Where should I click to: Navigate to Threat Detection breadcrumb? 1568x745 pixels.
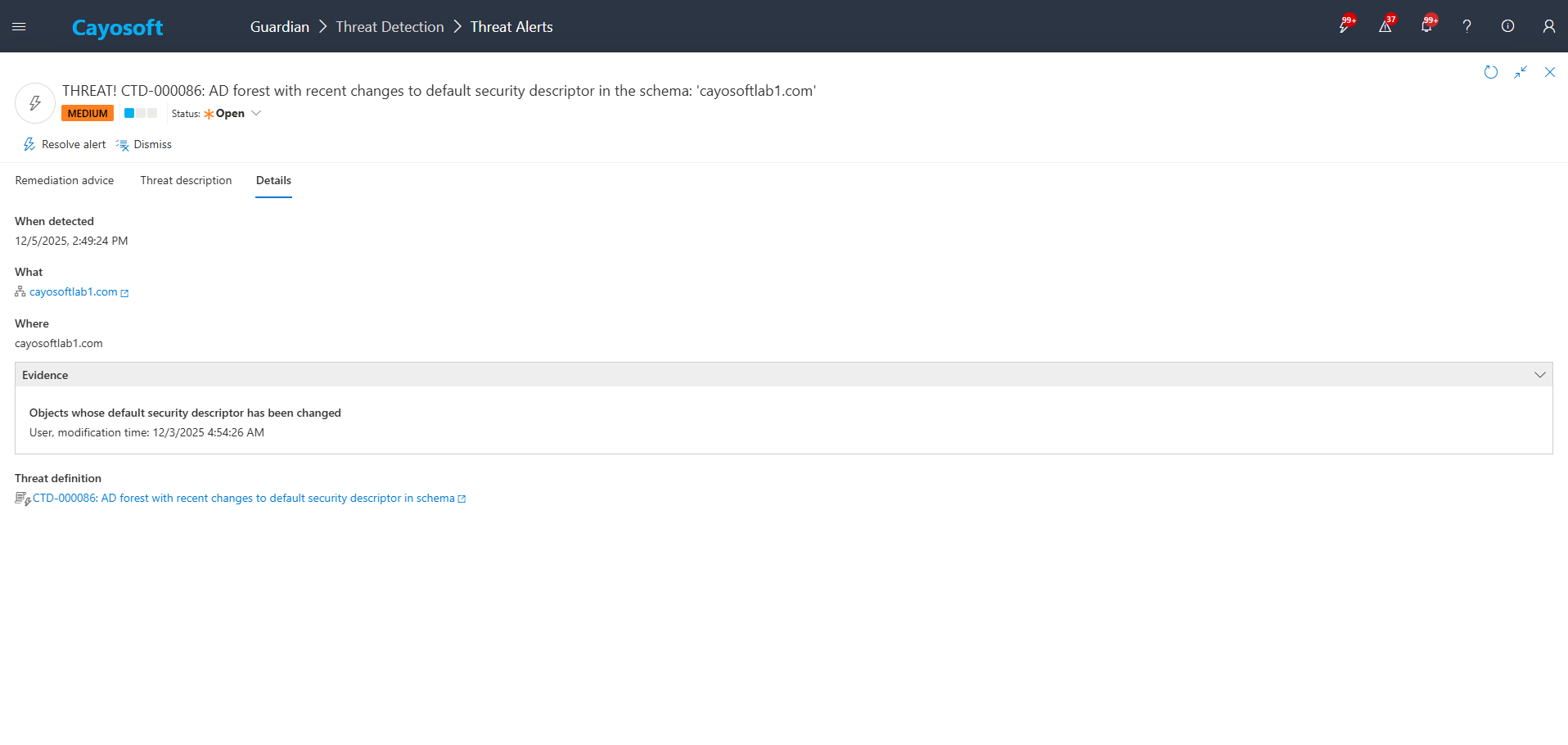[x=390, y=27]
